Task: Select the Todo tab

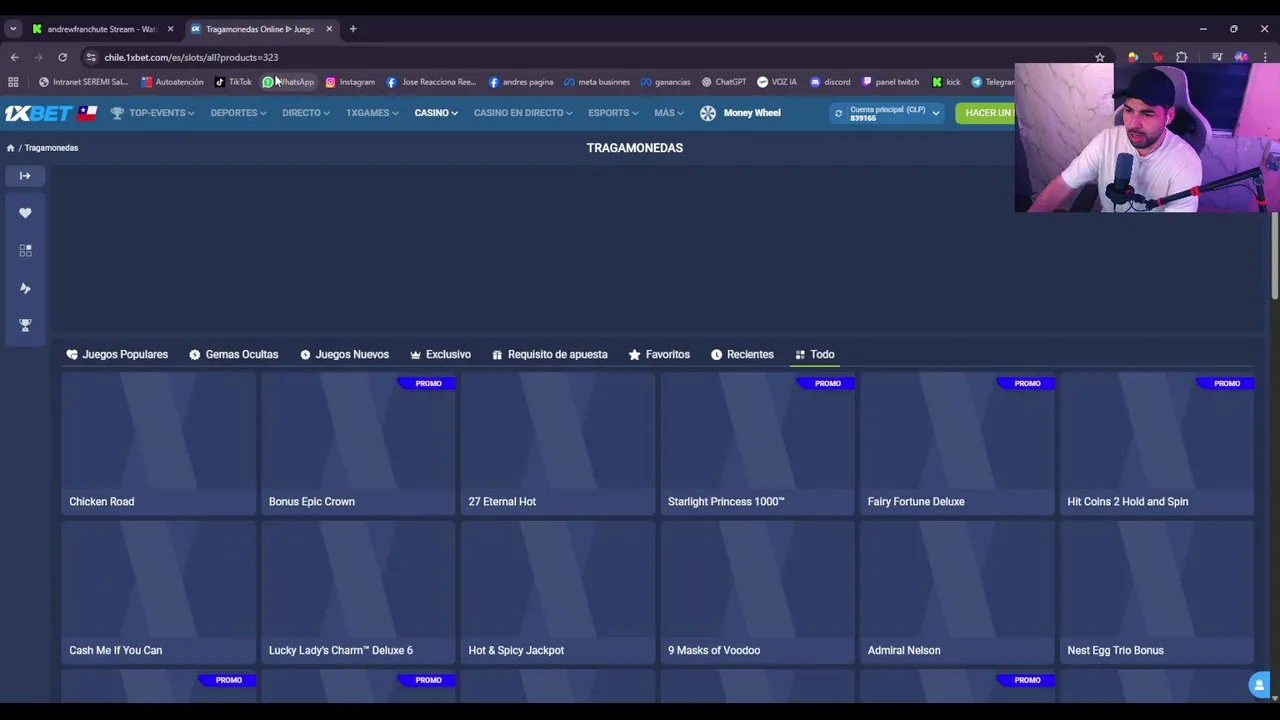Action: 814,354
